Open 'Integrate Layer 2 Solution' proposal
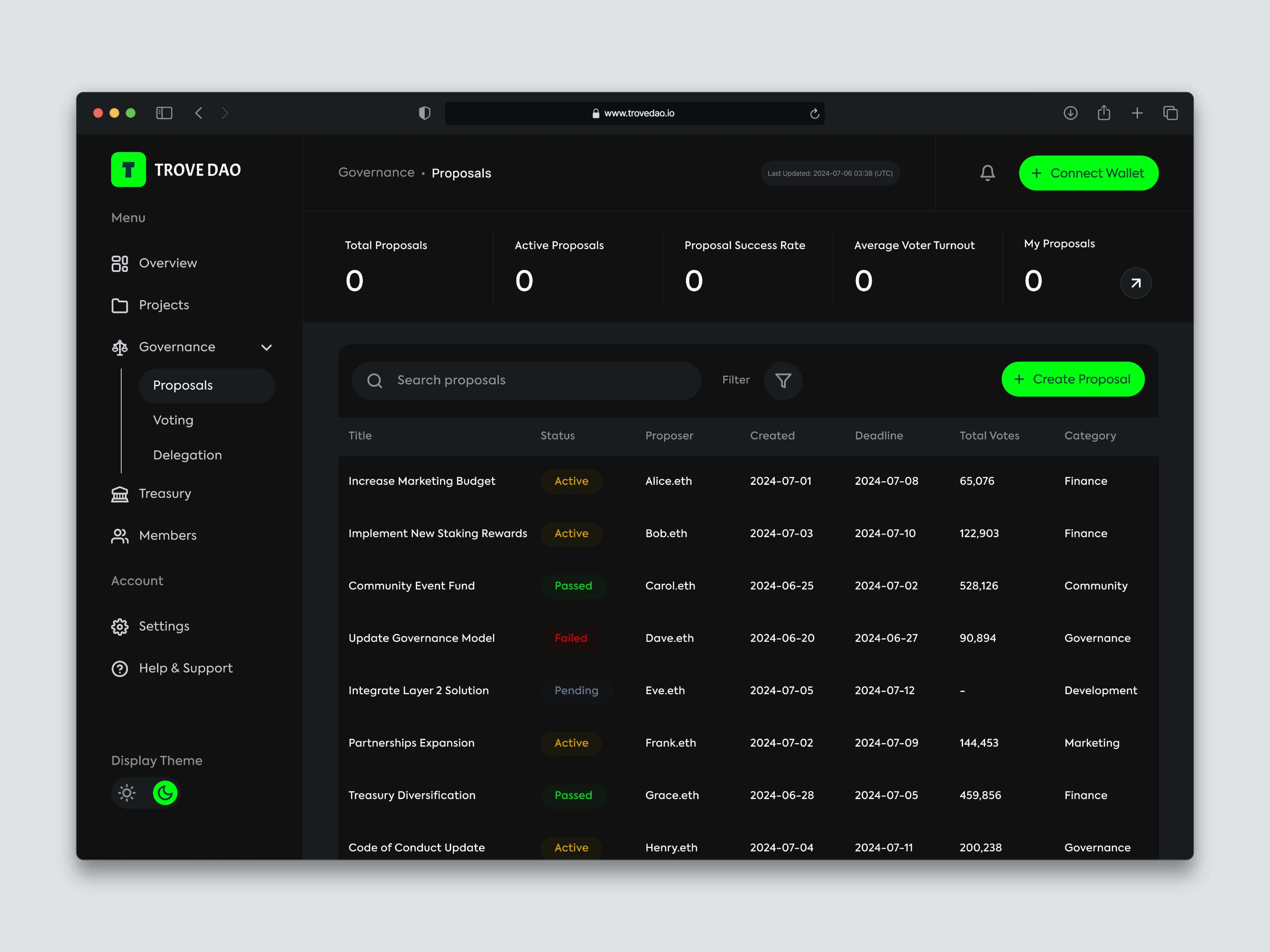This screenshot has width=1270, height=952. point(418,691)
